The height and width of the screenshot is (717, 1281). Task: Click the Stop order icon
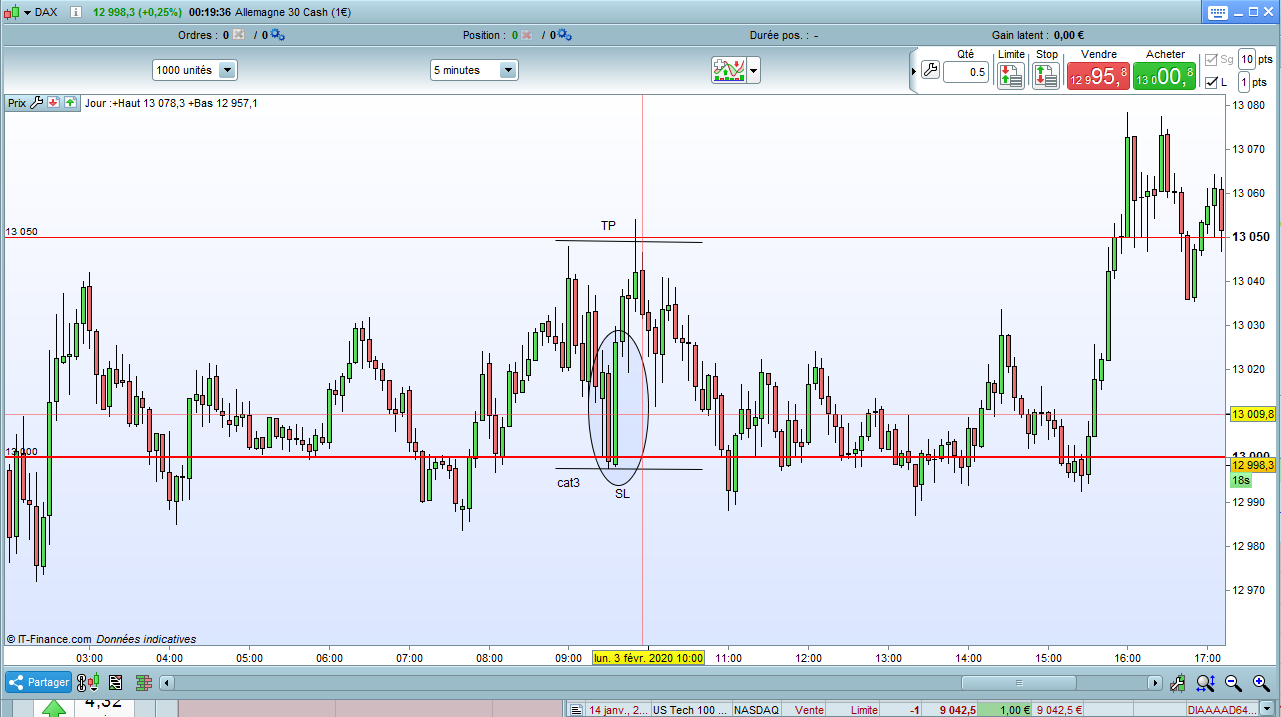pos(1046,76)
